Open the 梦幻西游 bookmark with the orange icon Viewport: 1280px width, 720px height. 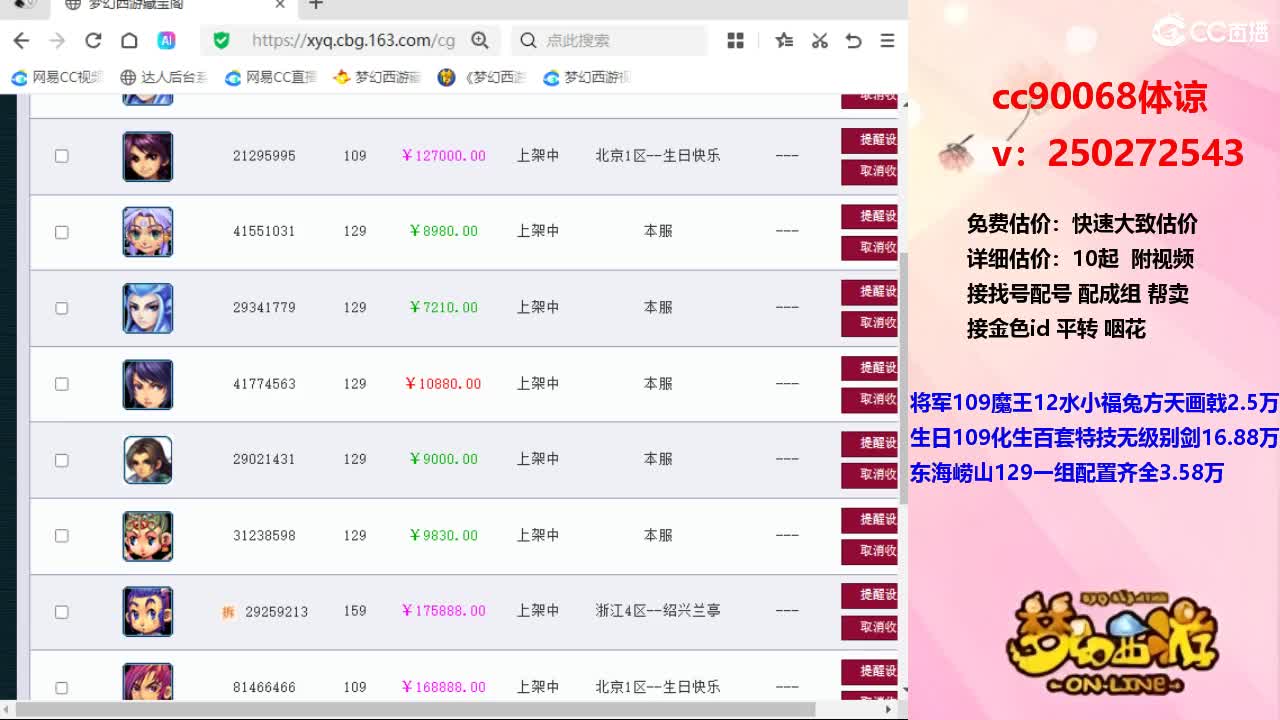(377, 77)
